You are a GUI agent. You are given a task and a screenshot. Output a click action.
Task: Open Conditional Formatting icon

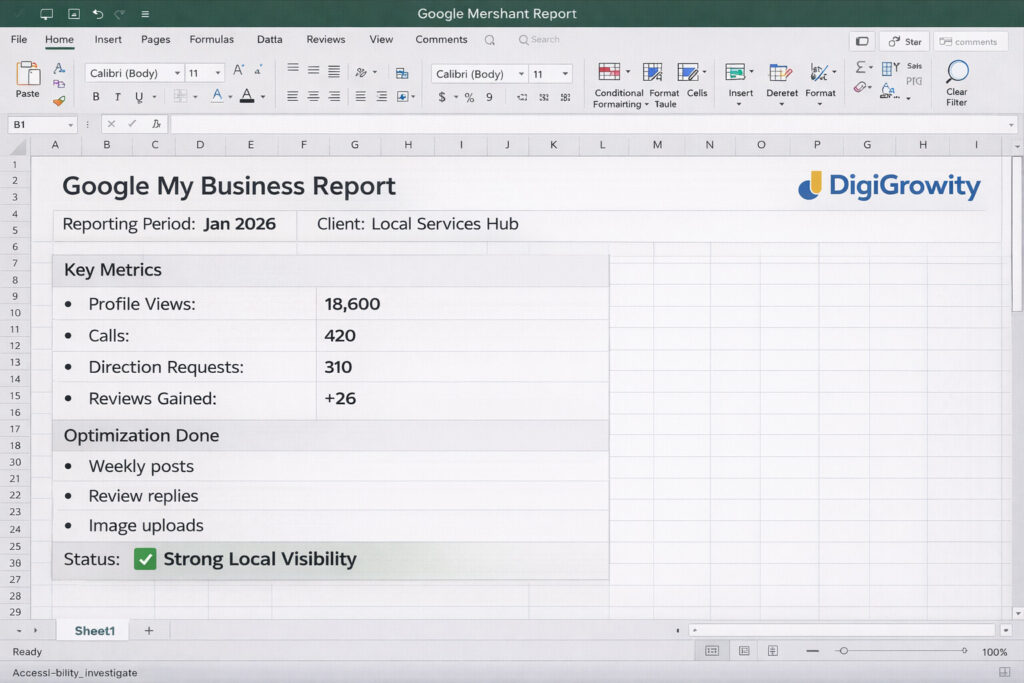tap(609, 73)
